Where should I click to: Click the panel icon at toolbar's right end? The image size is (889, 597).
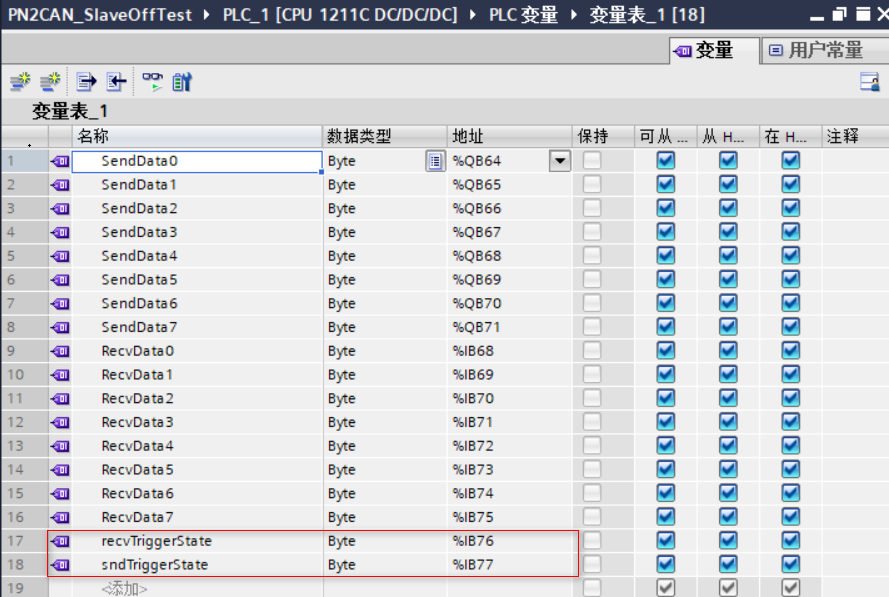point(869,83)
